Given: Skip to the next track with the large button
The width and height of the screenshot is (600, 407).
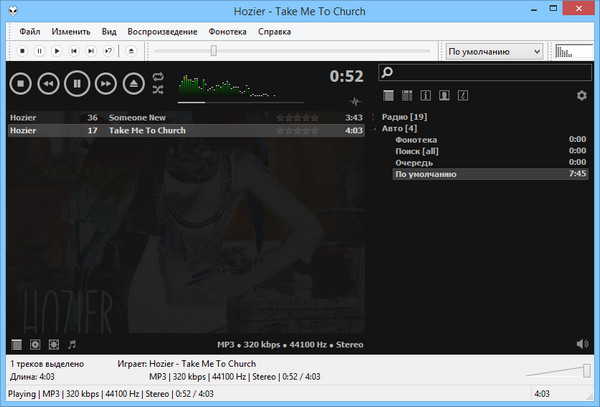Looking at the screenshot, I should click(106, 83).
